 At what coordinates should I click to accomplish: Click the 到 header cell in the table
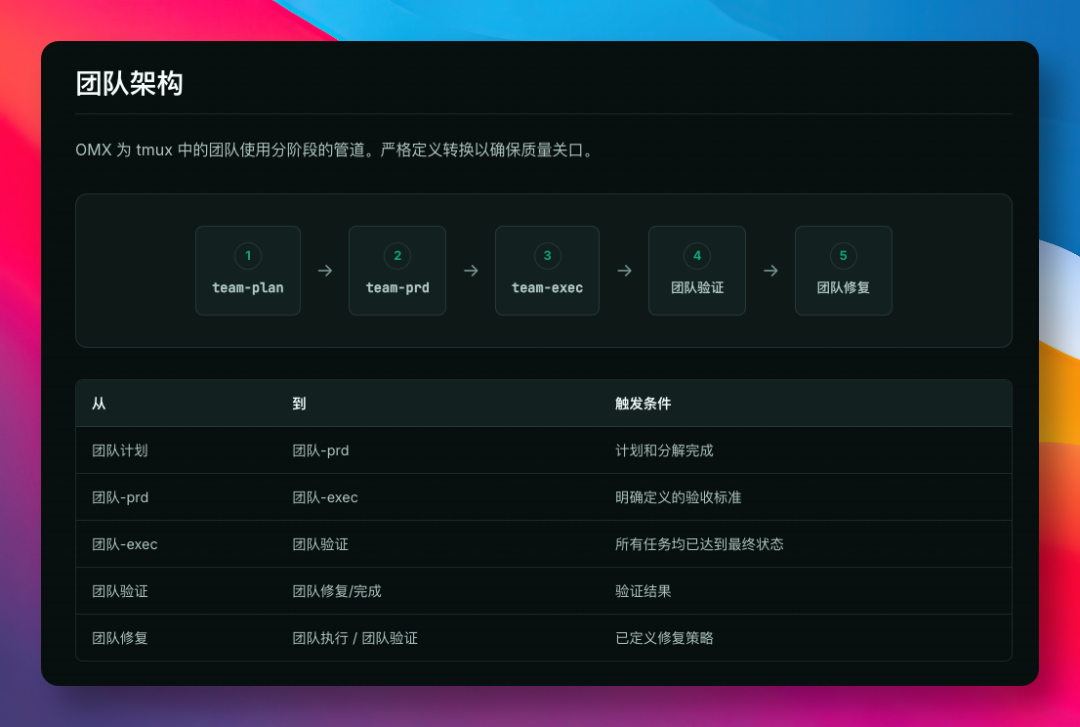point(296,403)
